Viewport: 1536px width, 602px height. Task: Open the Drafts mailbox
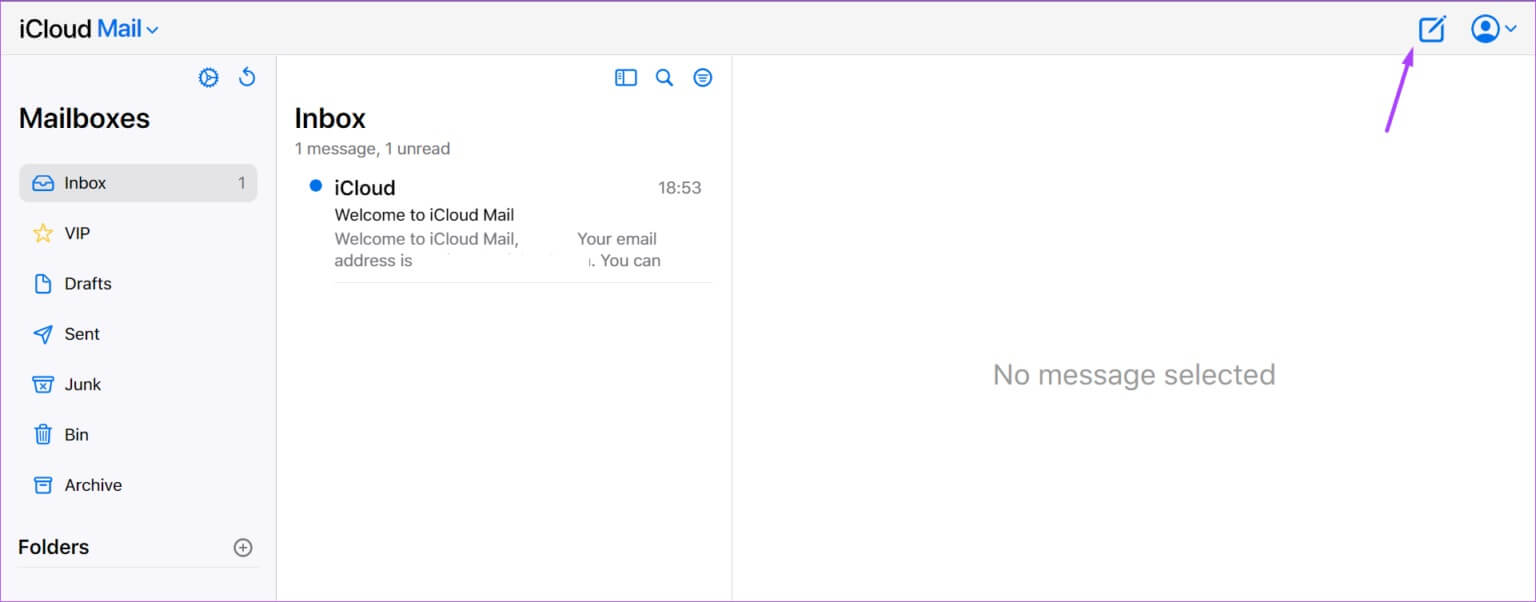138,284
